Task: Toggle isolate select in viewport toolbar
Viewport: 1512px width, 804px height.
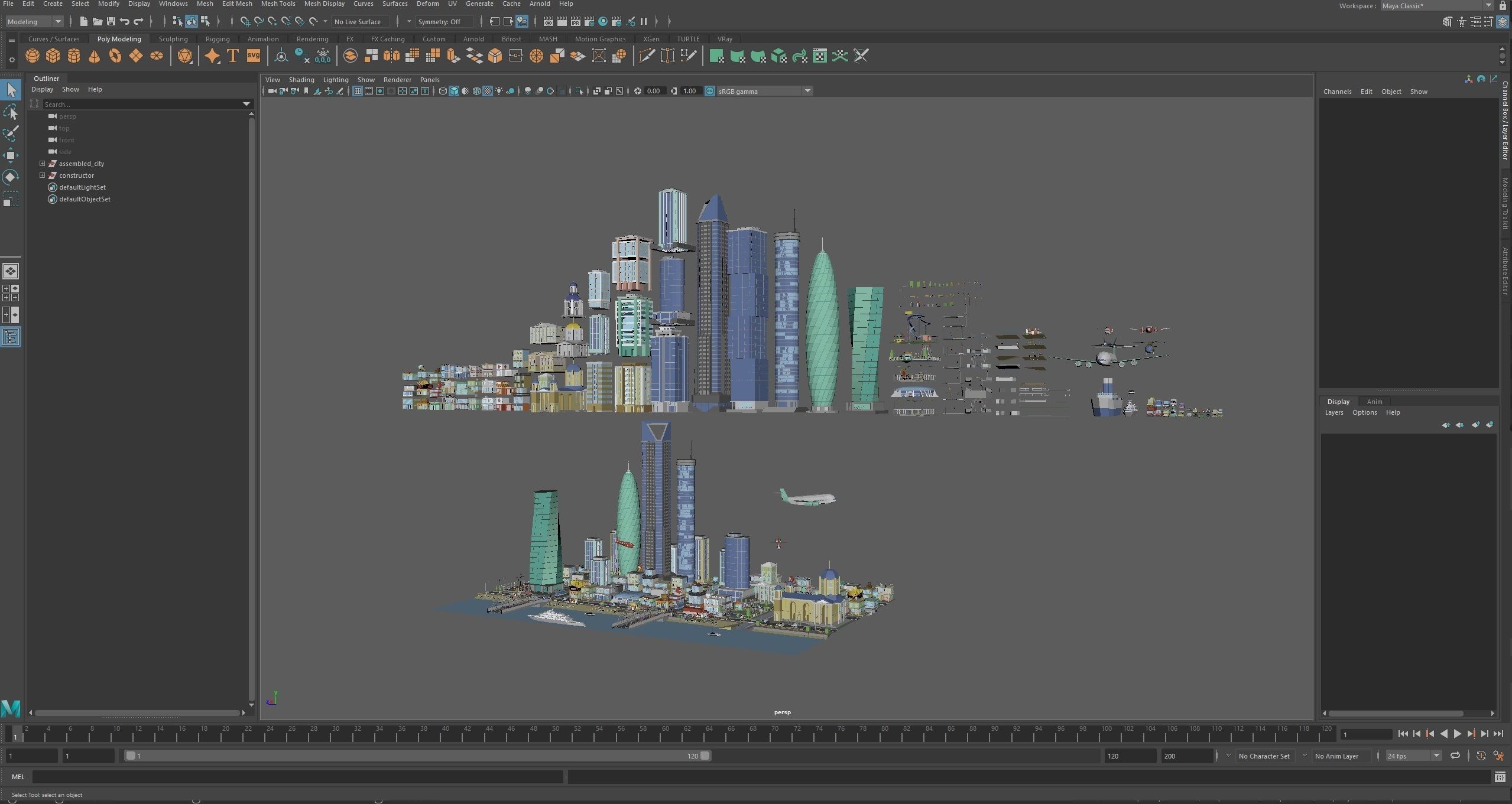Action: pyautogui.click(x=579, y=91)
